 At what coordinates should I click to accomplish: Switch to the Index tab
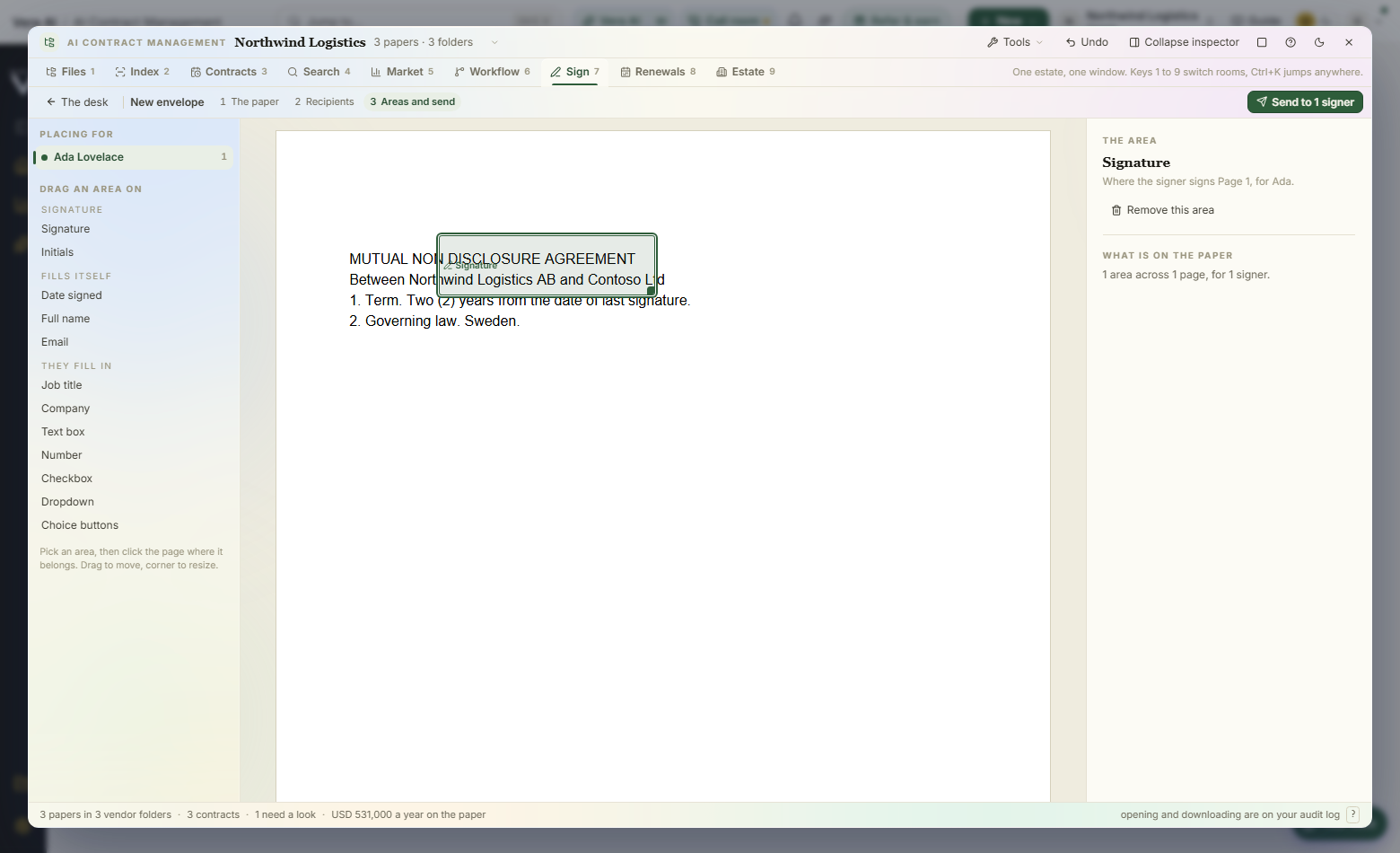pyautogui.click(x=143, y=72)
